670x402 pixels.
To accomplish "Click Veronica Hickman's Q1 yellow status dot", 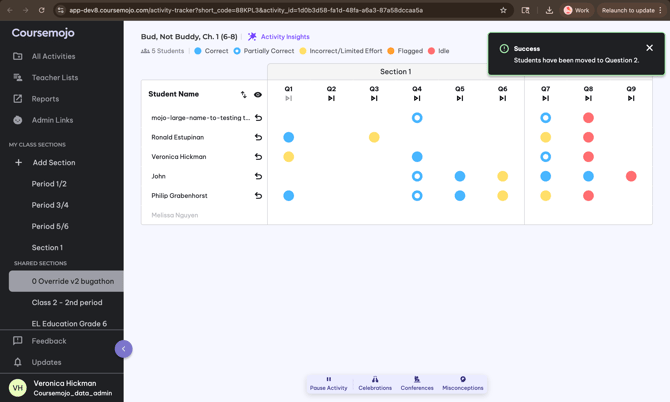I will coord(289,157).
